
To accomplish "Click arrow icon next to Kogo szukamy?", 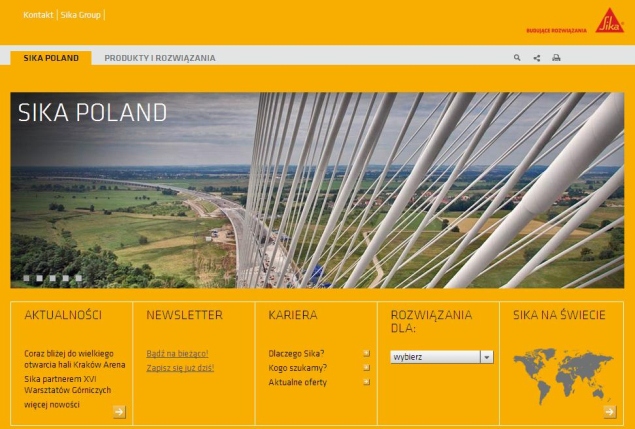I will (x=367, y=367).
